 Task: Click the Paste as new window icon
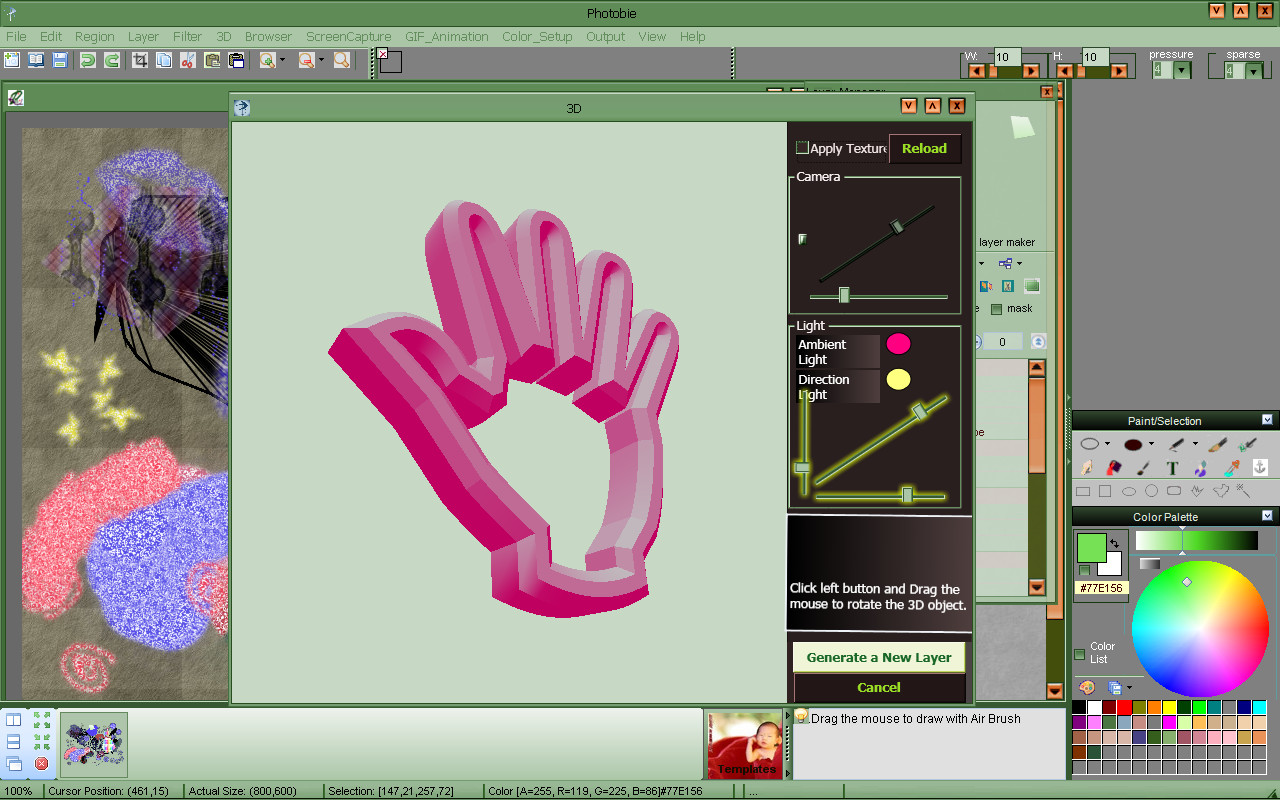click(x=236, y=60)
